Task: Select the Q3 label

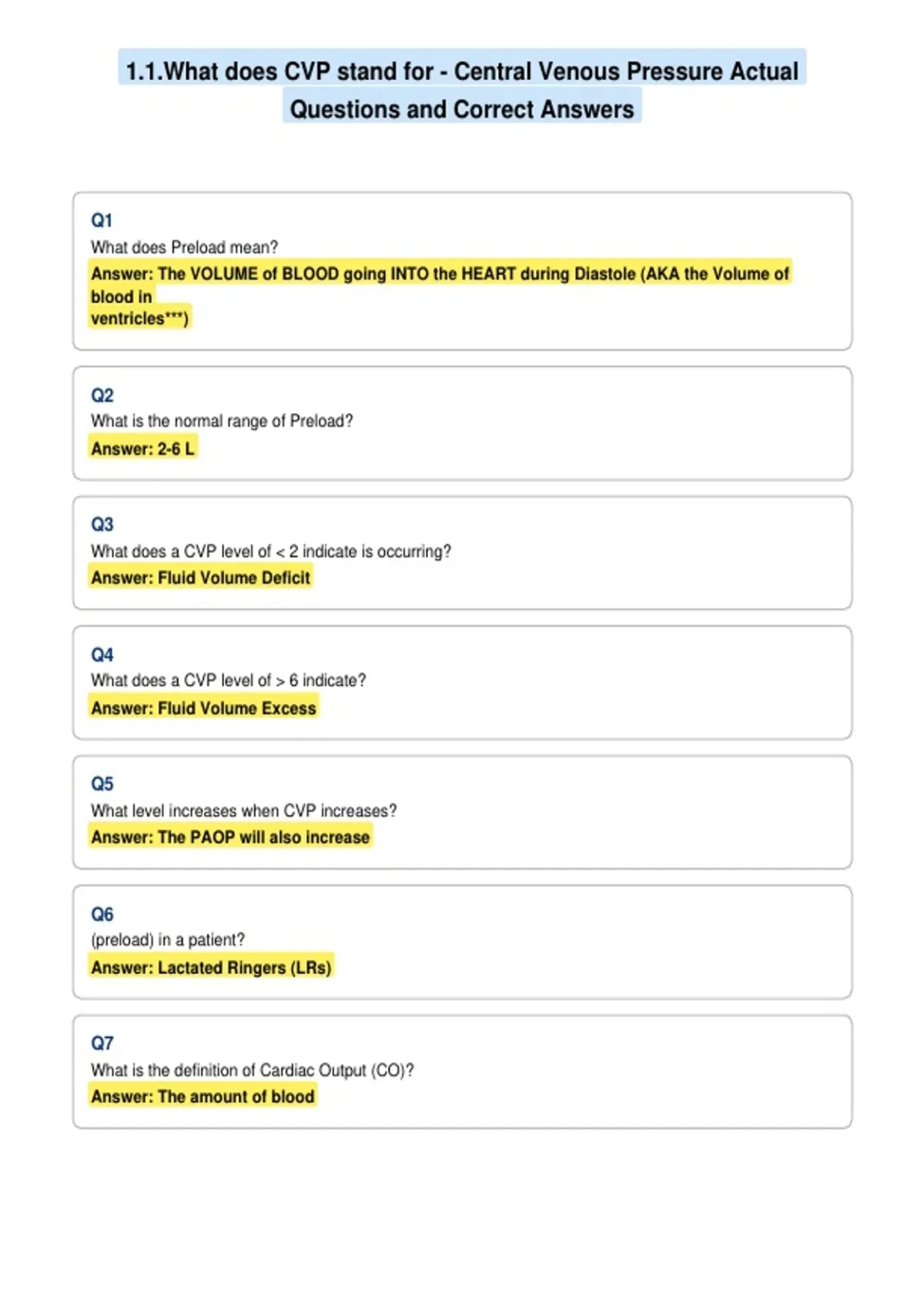Action: tap(102, 524)
